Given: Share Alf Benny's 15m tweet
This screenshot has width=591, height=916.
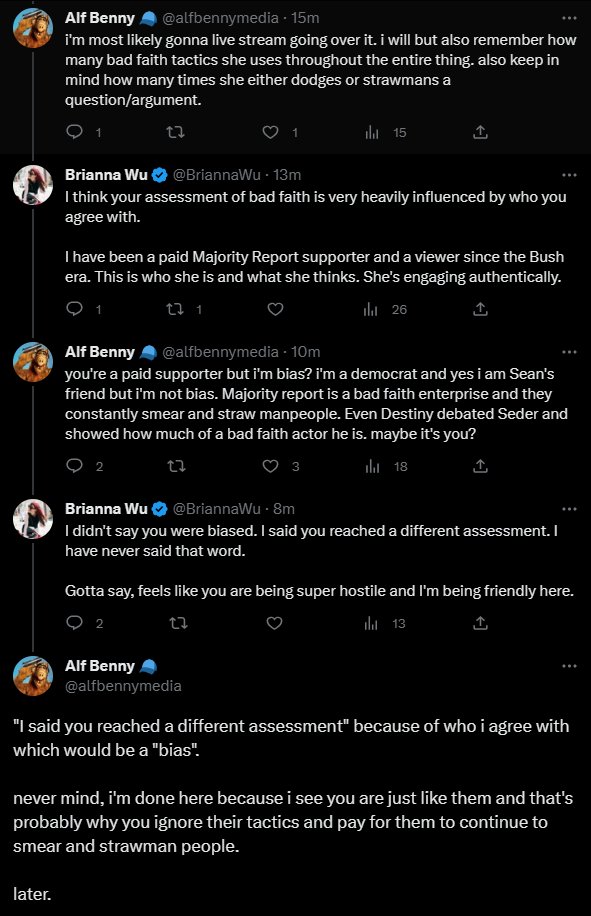Looking at the screenshot, I should coord(480,132).
